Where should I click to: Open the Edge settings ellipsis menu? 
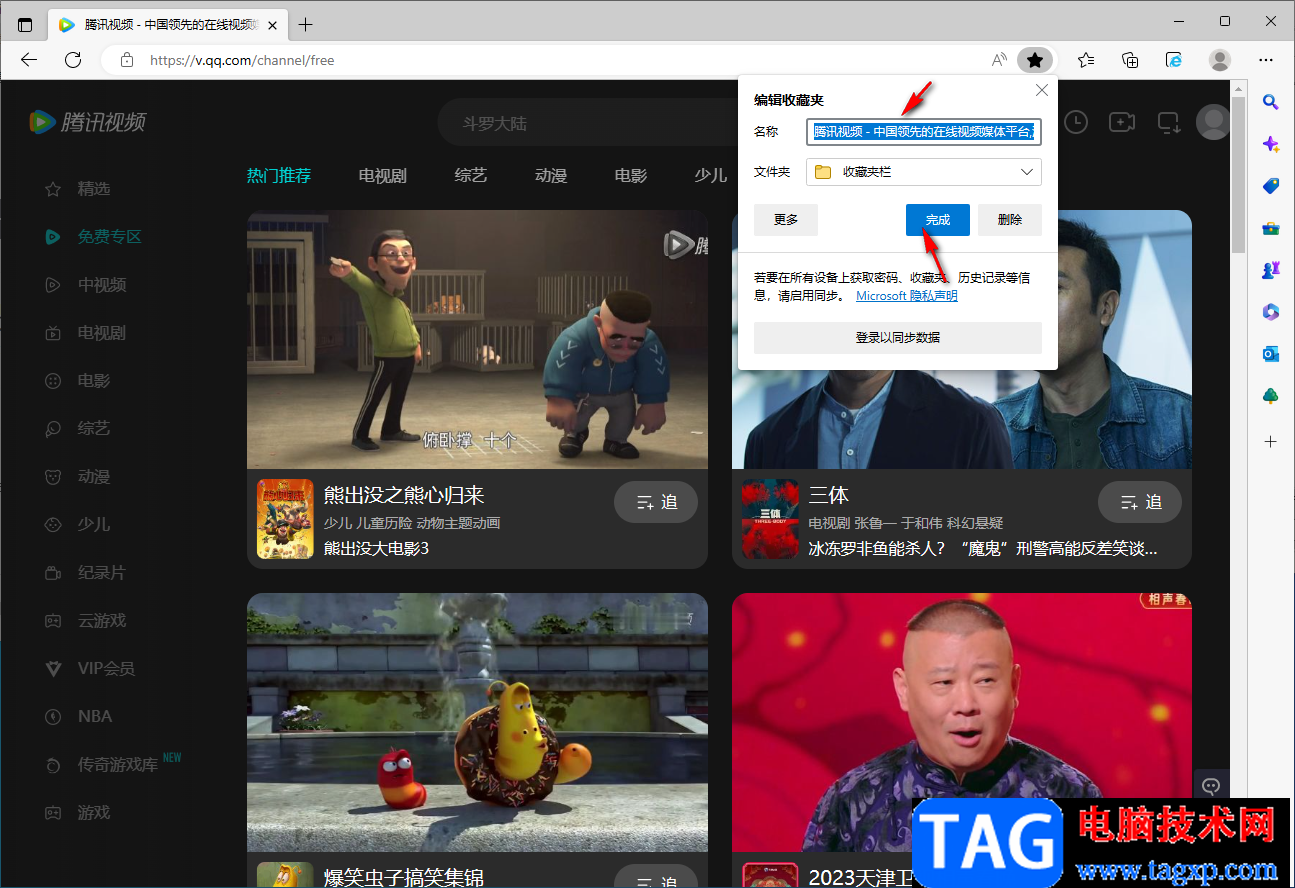point(1266,60)
